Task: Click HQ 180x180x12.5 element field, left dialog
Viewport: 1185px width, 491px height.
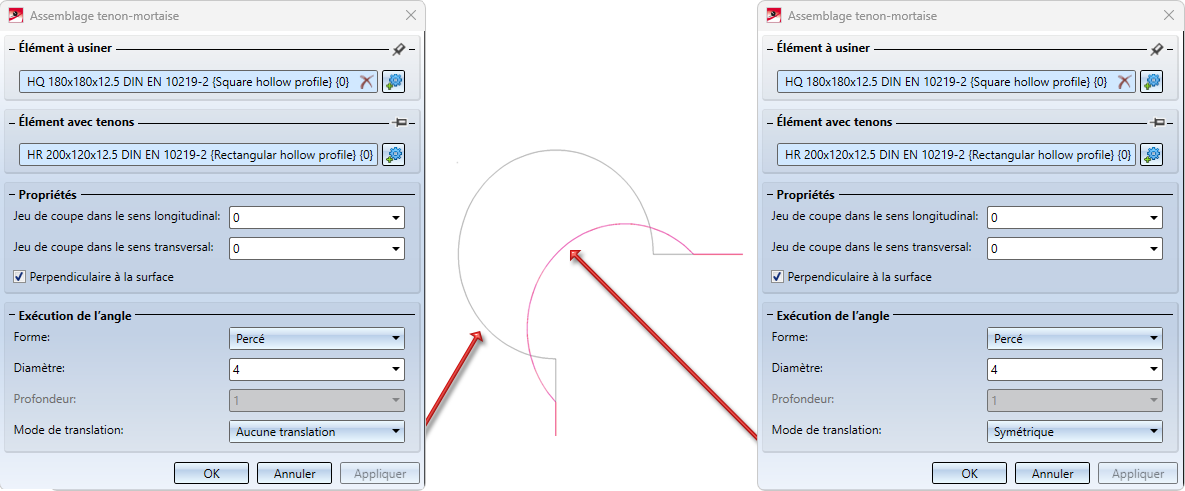Action: pos(199,82)
